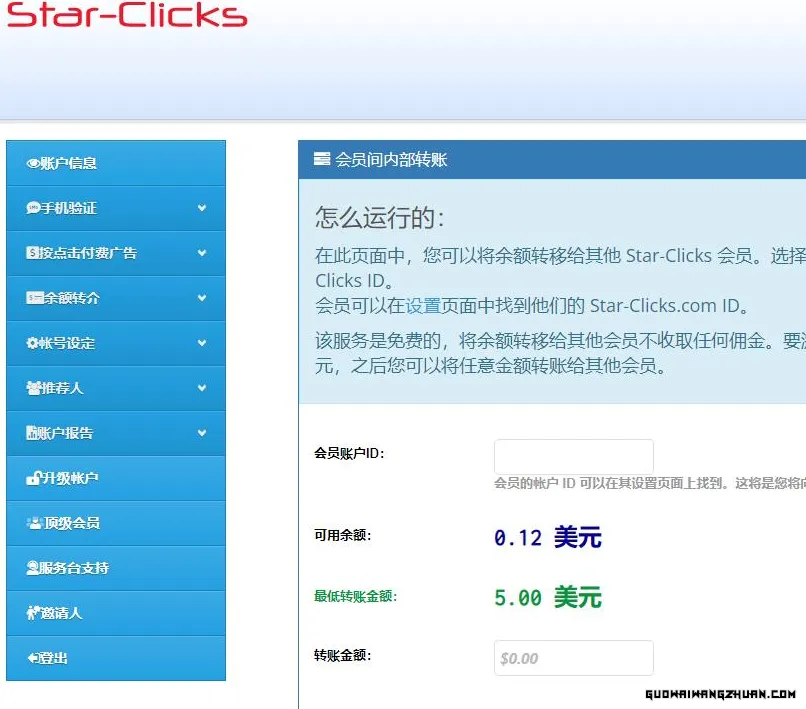The width and height of the screenshot is (806, 709).
Task: Click the gear icon beside 帐号设定
Action: coord(32,343)
